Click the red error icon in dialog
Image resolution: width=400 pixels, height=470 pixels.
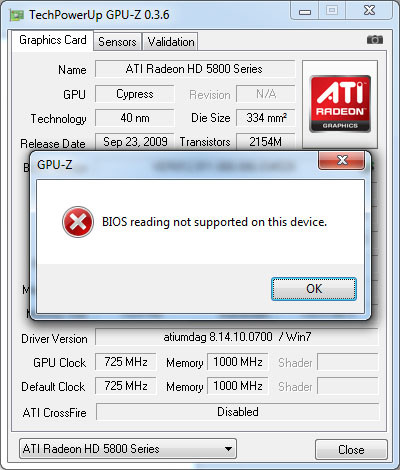[x=78, y=222]
